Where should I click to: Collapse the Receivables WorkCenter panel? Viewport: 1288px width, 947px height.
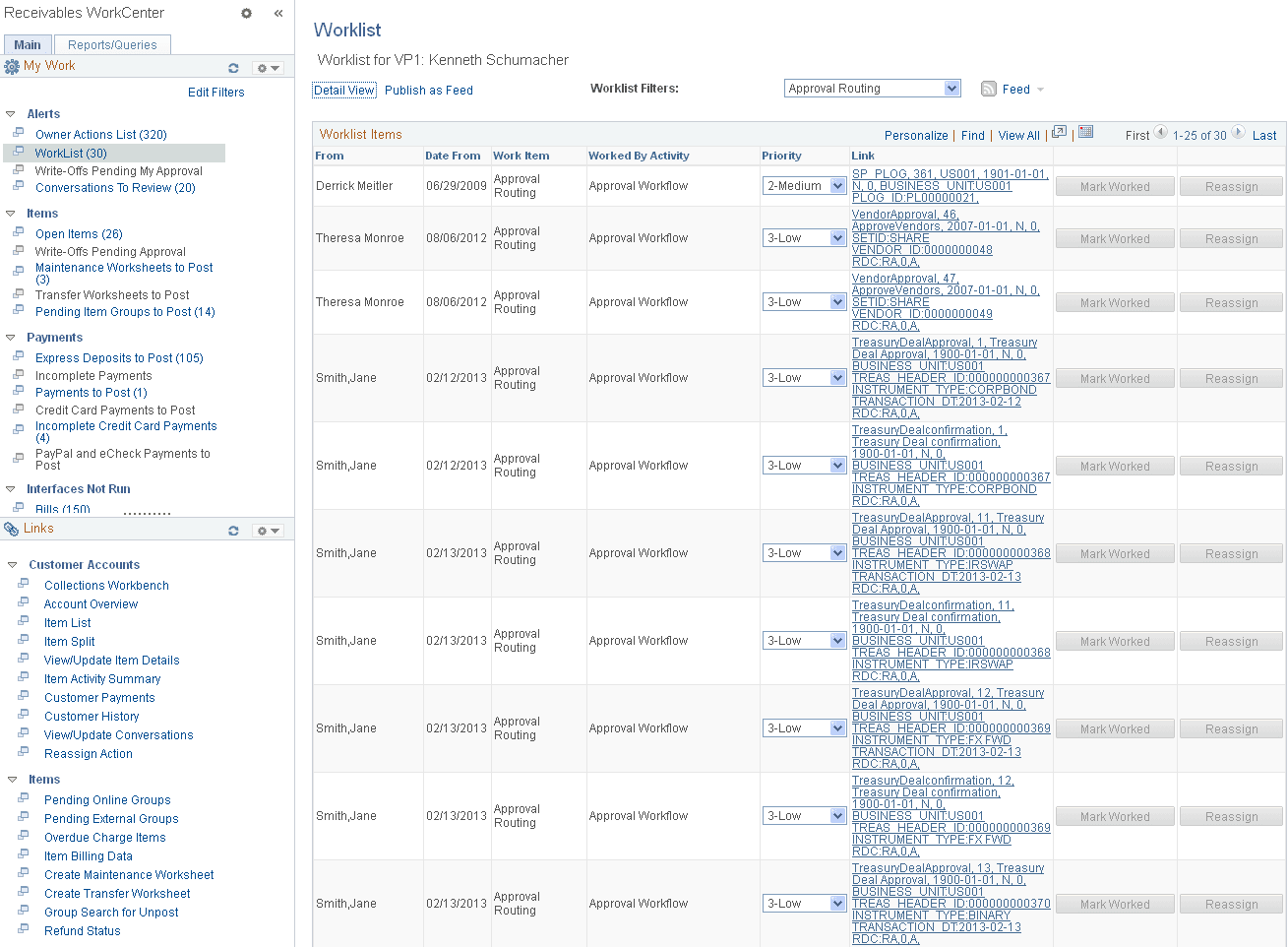(278, 14)
